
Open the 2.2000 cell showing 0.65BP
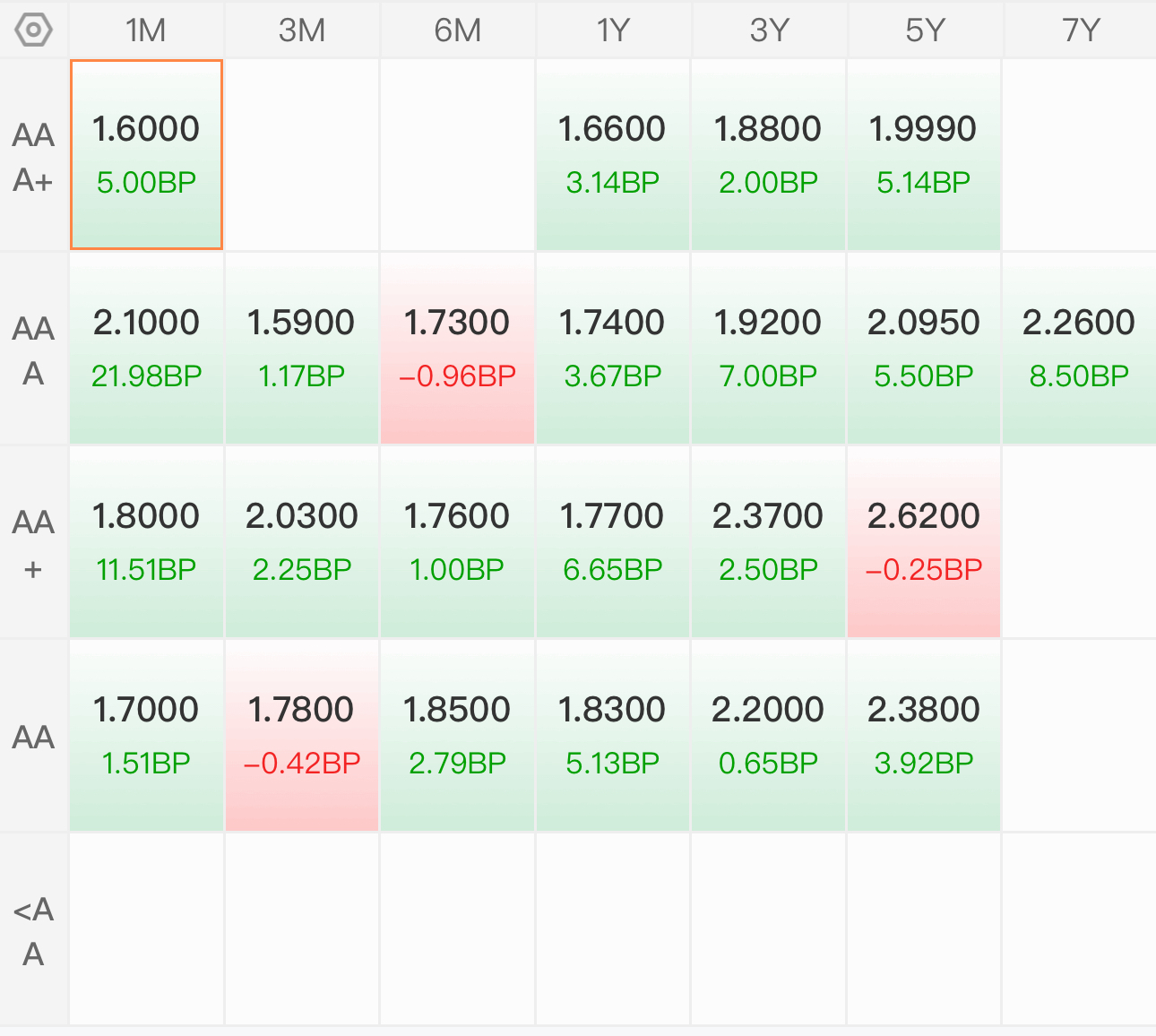768,736
